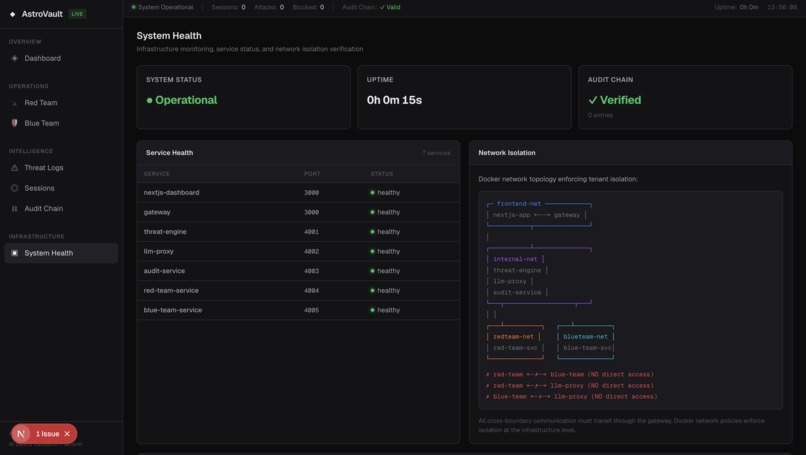
Task: Click the Red Team swords icon
Action: click(14, 103)
